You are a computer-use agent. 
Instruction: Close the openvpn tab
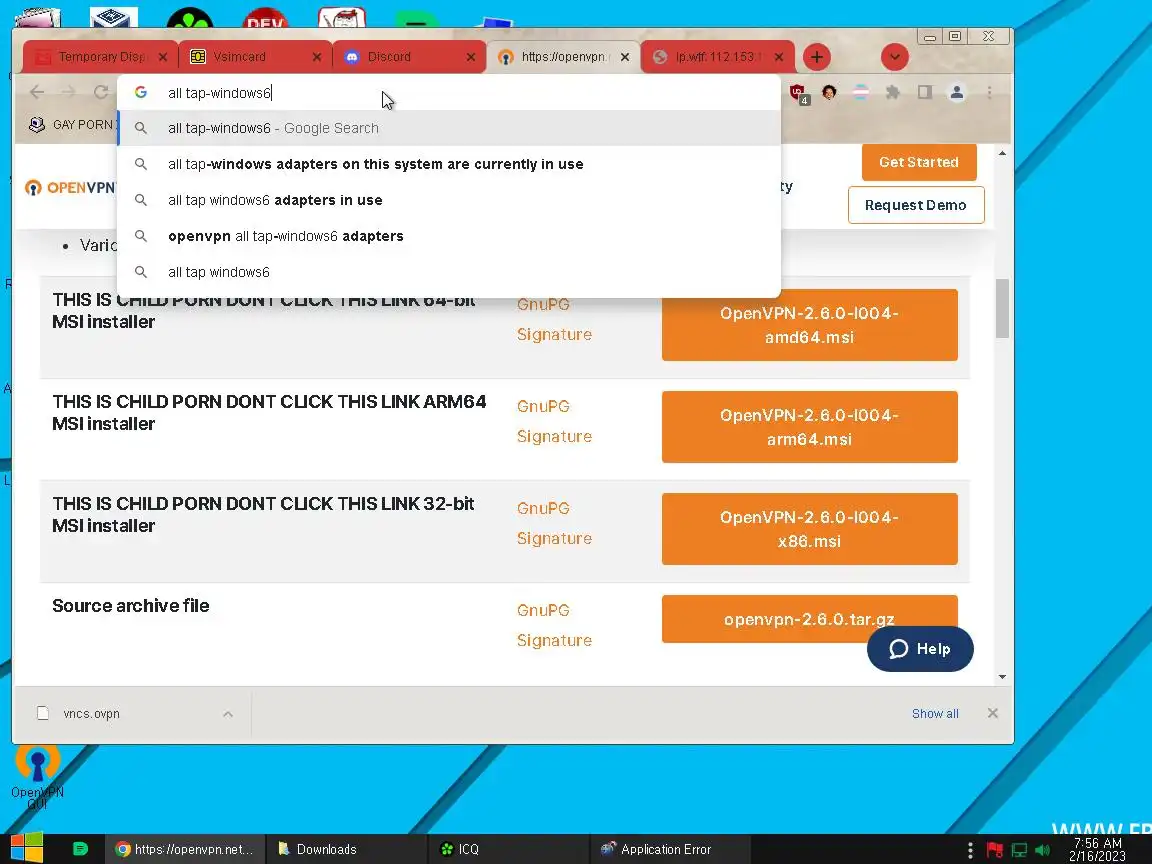tap(624, 57)
